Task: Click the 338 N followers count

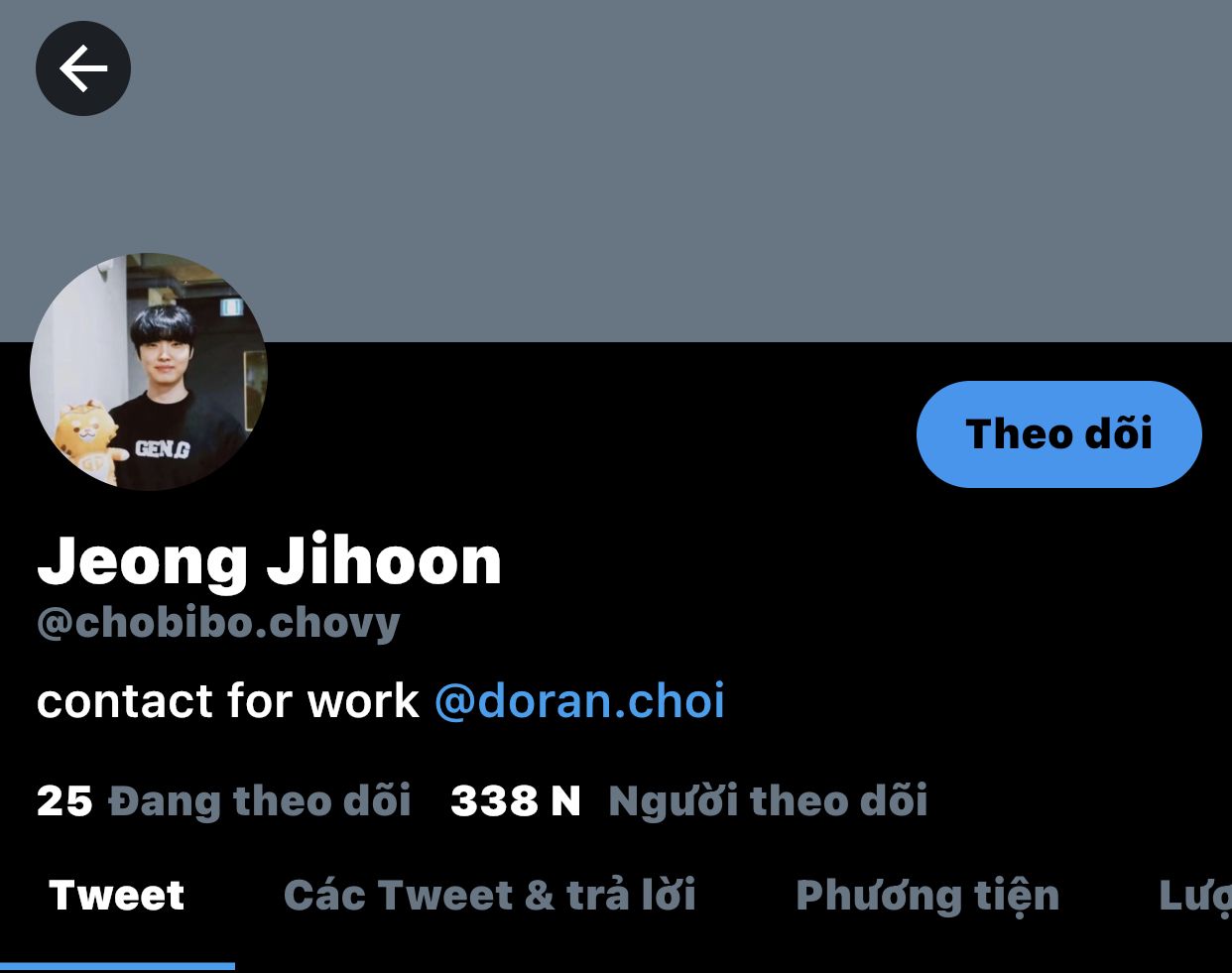Action: click(x=515, y=801)
